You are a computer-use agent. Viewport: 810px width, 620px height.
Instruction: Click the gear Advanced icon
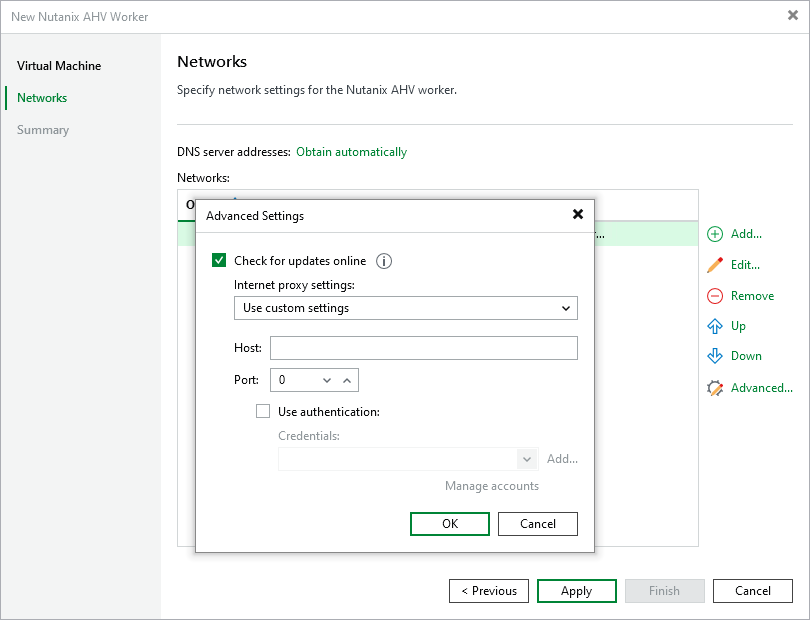[x=715, y=388]
